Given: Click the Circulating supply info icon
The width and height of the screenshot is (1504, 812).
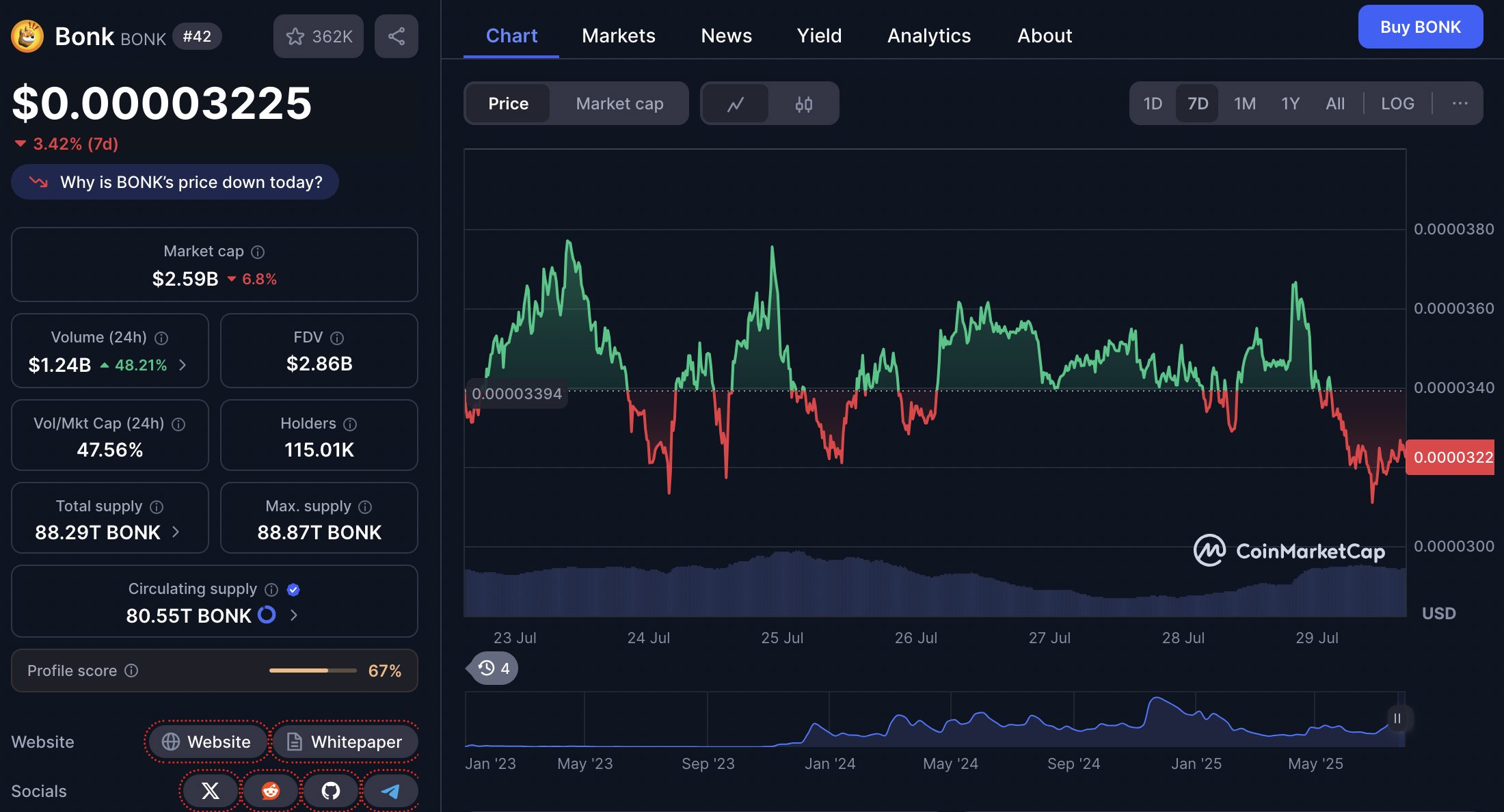Looking at the screenshot, I should 271,590.
